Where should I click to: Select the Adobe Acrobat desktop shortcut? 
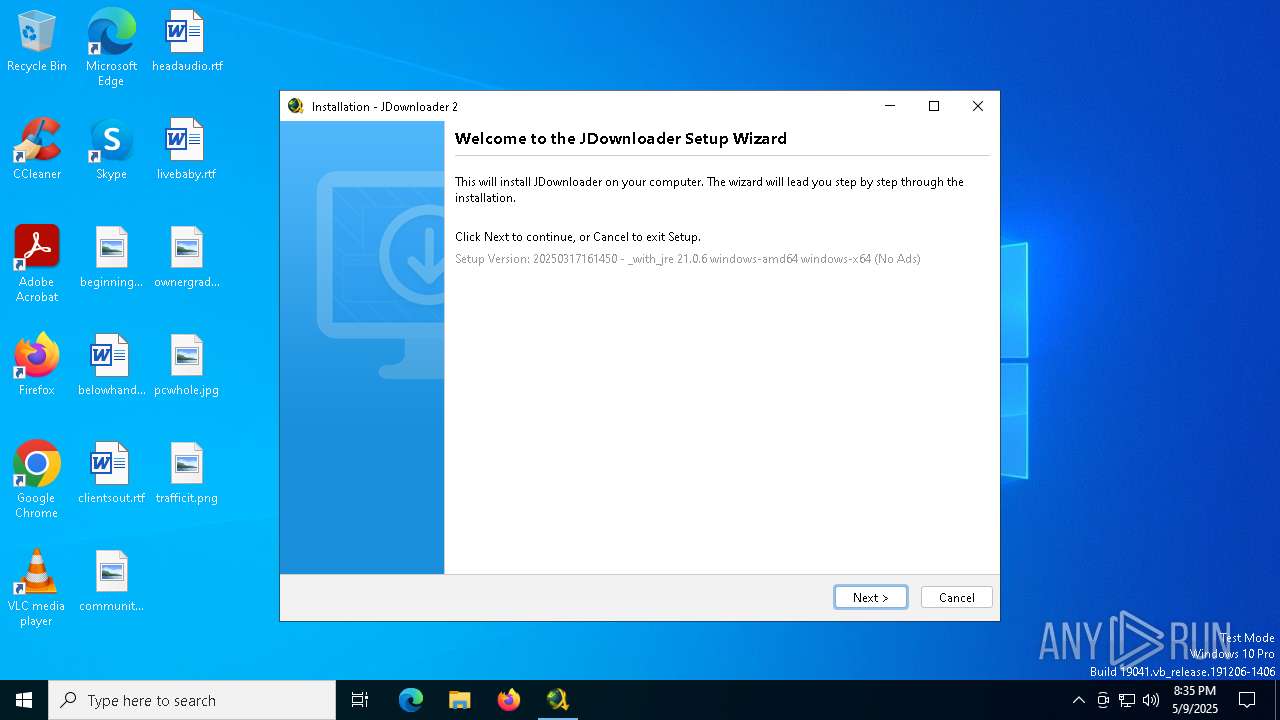tap(37, 264)
